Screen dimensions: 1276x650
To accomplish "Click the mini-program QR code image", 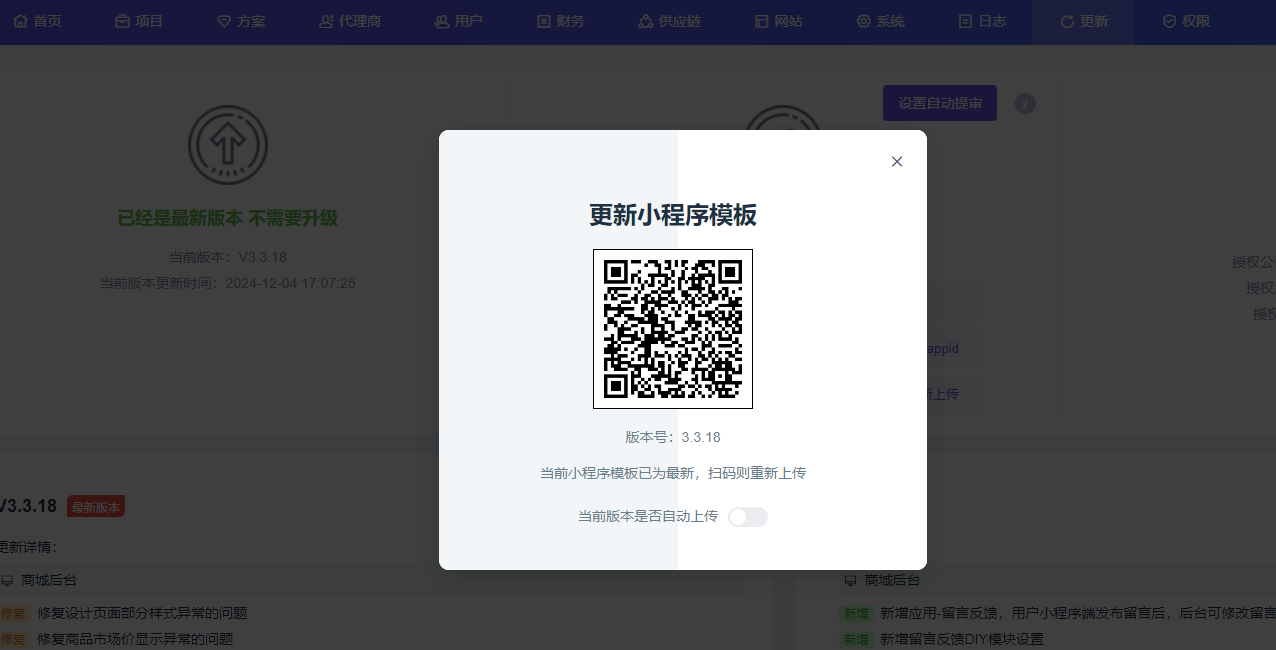I will 672,329.
